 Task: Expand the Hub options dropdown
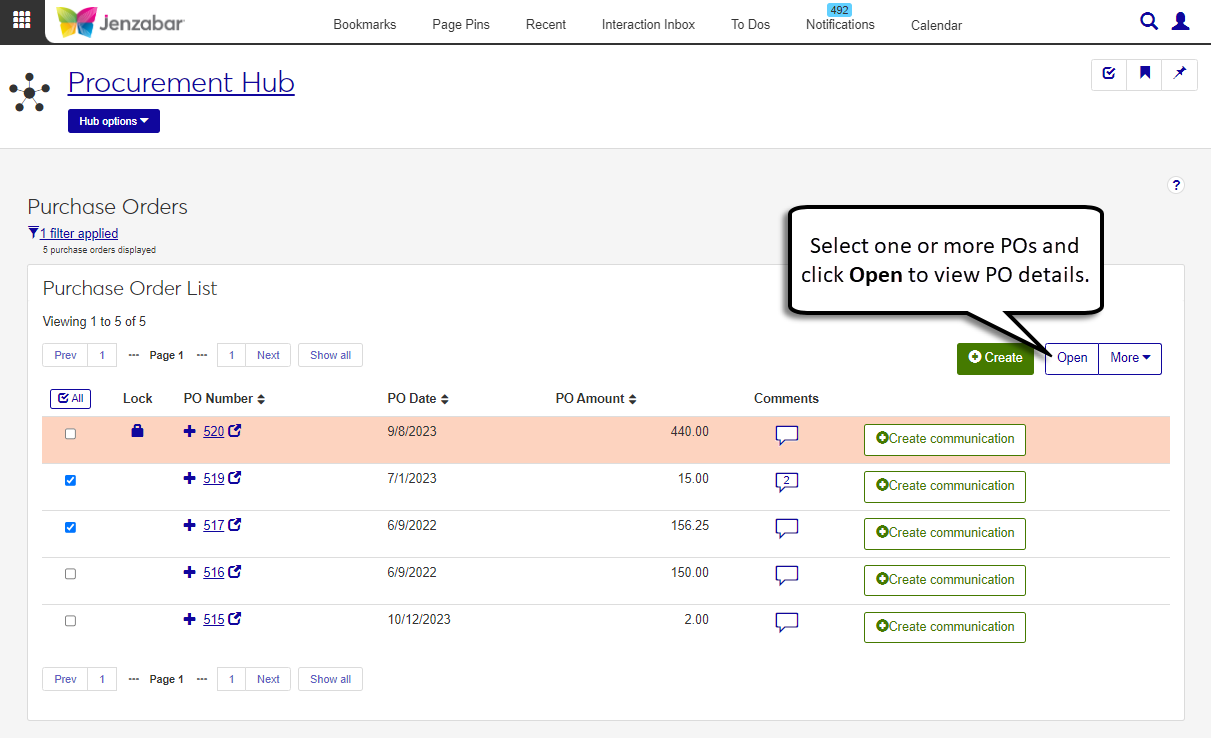pyautogui.click(x=113, y=121)
